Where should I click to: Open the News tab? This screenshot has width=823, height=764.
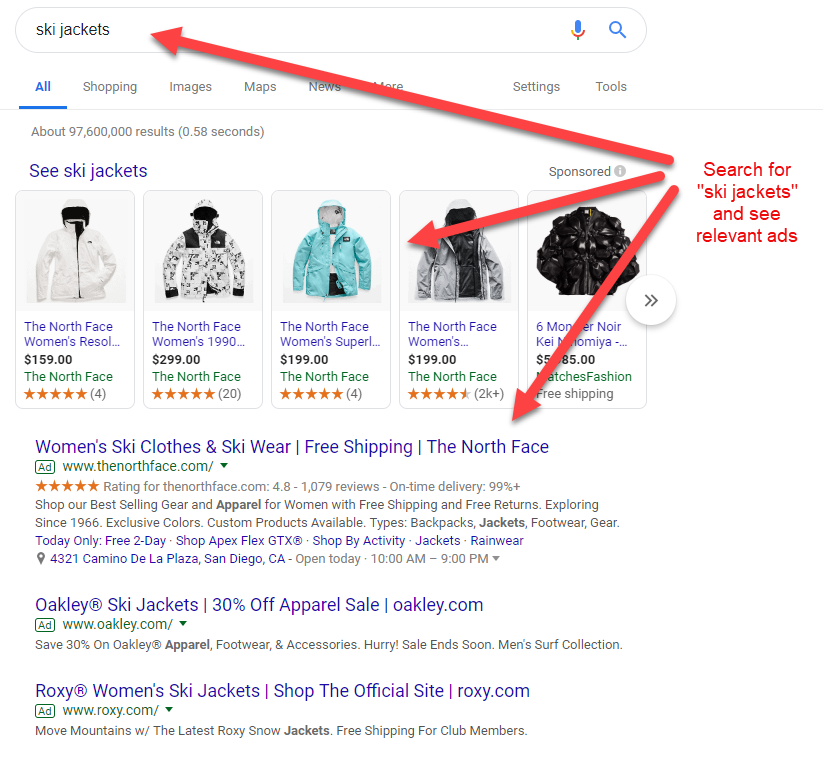(x=324, y=87)
